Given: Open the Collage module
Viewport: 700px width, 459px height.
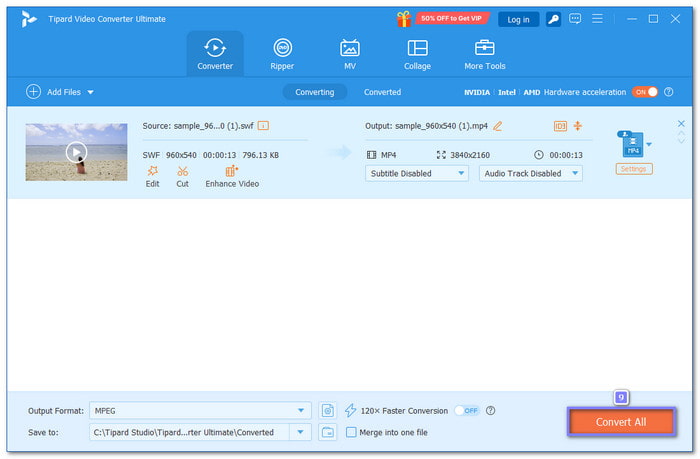Looking at the screenshot, I should pos(417,54).
